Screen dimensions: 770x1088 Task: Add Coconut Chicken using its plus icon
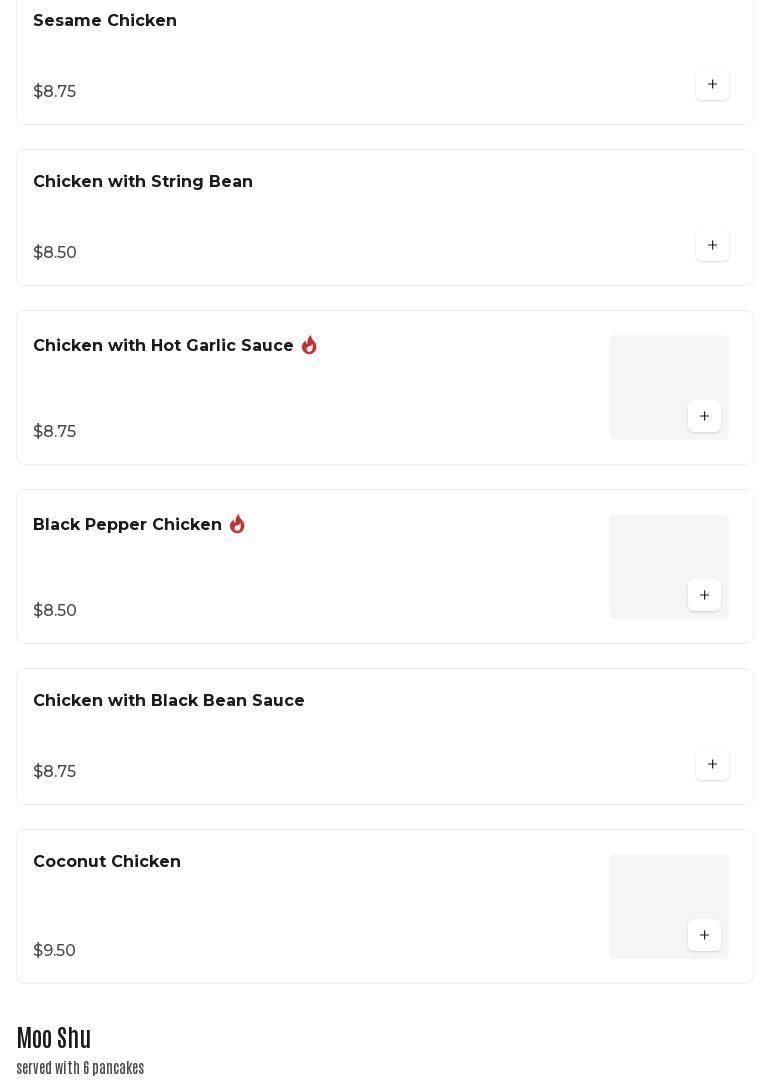pyautogui.click(x=704, y=935)
